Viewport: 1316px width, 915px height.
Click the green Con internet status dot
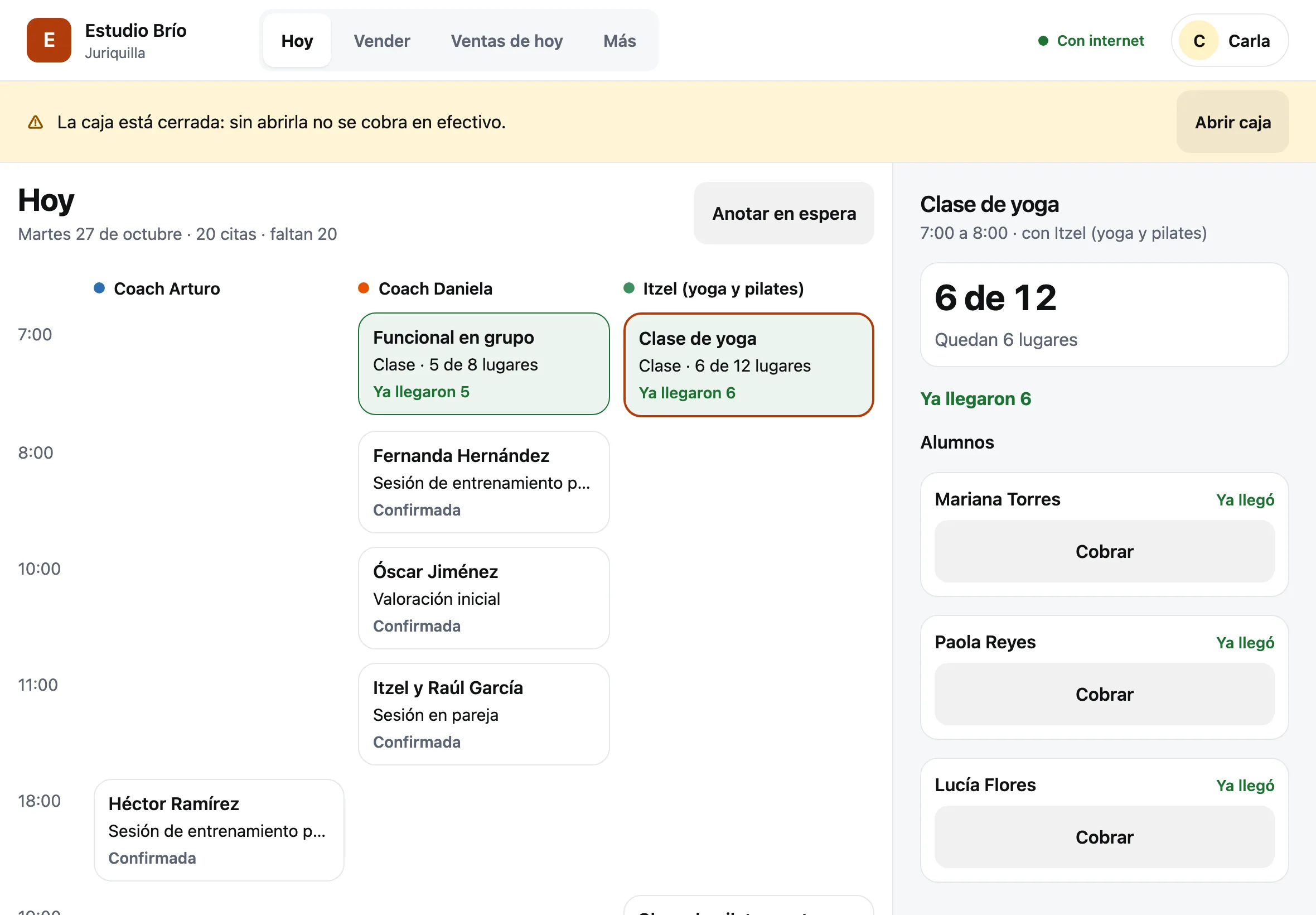[x=1043, y=41]
